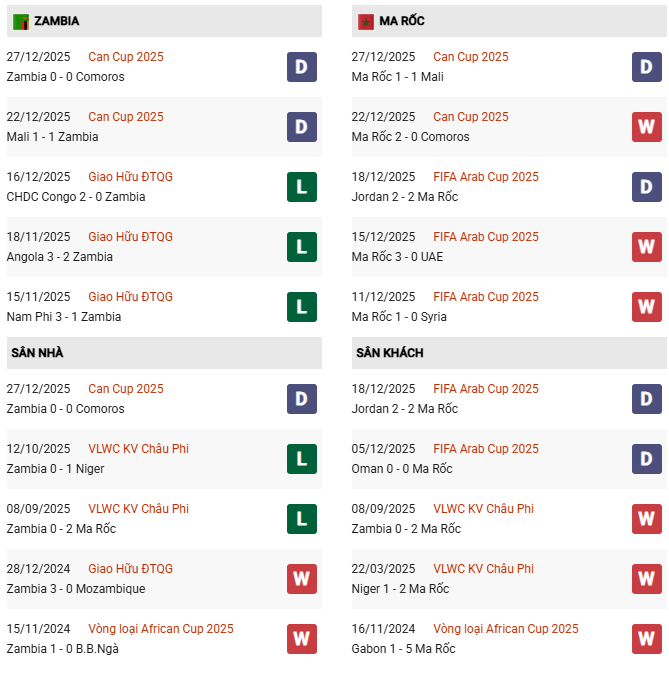669x677 pixels.
Task: Open FIFA Arab Cup 2025 link dated 15/12/2025
Action: pos(485,237)
